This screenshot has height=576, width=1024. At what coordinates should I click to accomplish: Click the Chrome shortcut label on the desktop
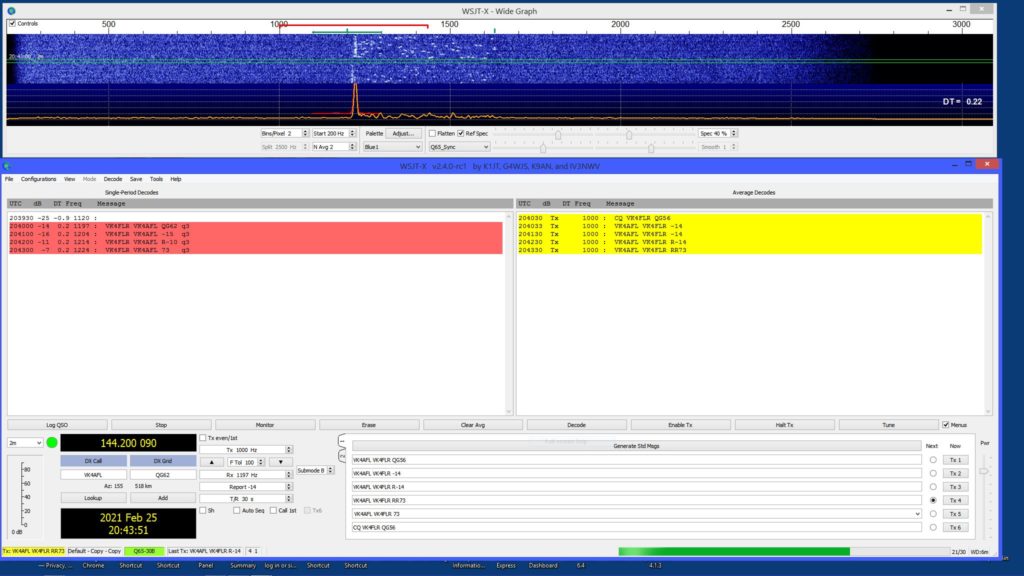coord(93,566)
